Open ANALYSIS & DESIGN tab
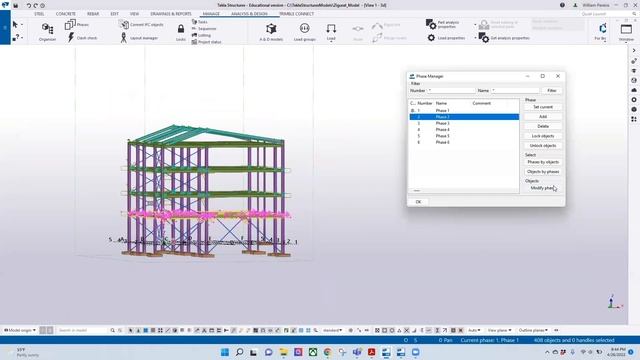The image size is (640, 360). (x=249, y=13)
